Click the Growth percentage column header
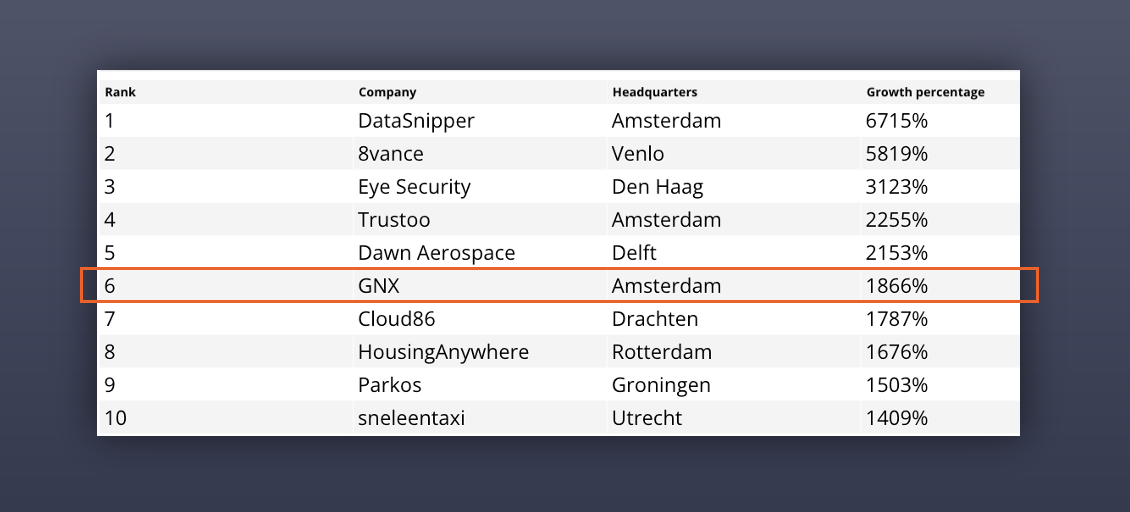Screen dimensions: 1130x512 [x=925, y=92]
